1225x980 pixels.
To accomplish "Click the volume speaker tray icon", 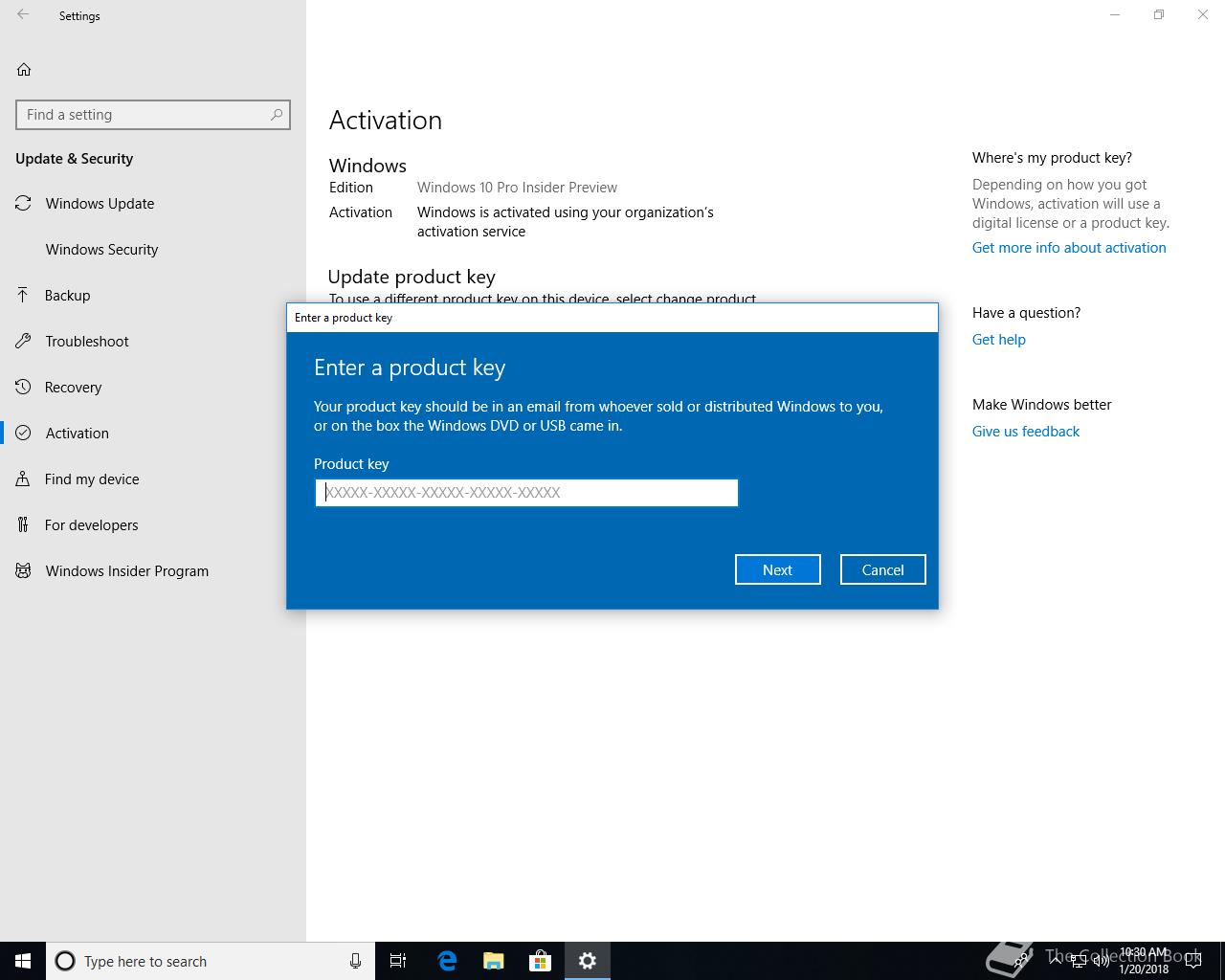I will pyautogui.click(x=1101, y=961).
